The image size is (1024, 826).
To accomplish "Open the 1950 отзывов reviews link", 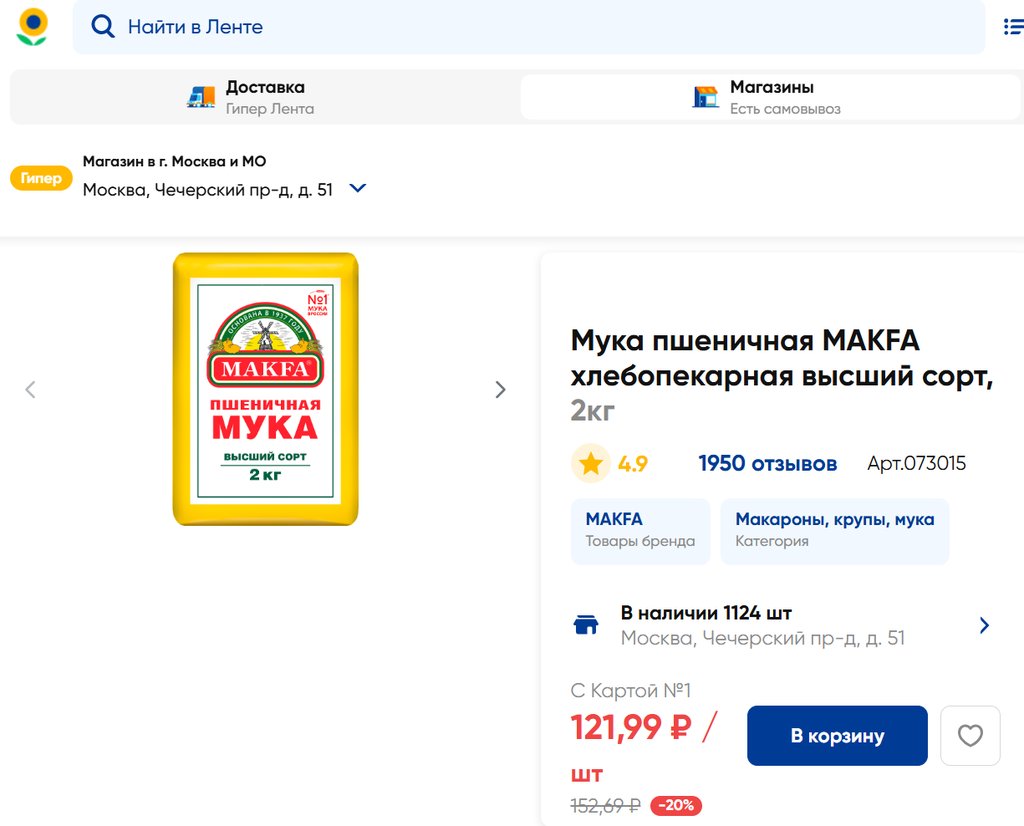I will tap(767, 464).
